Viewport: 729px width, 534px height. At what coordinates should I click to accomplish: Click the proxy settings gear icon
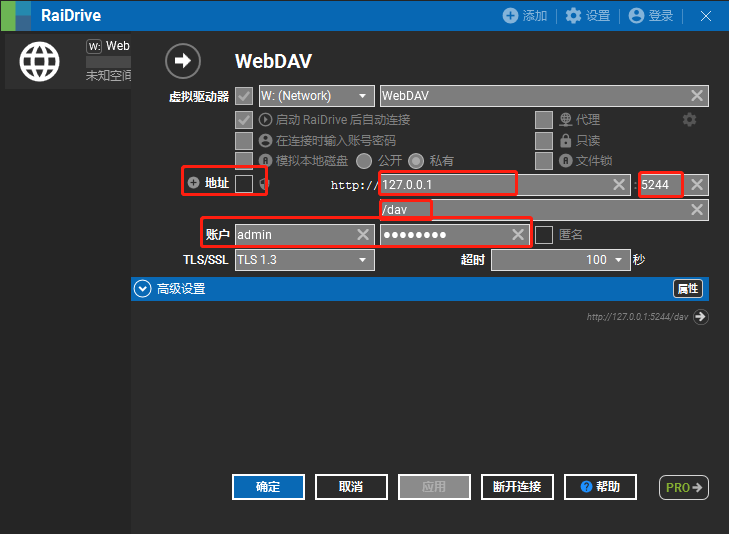point(689,120)
